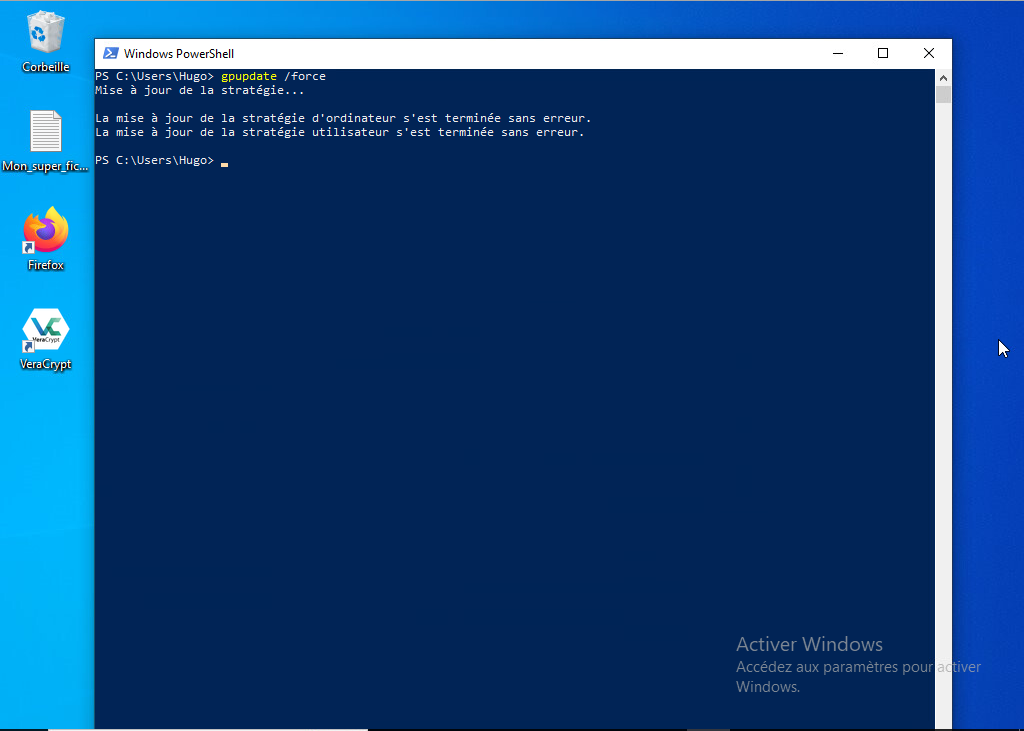This screenshot has width=1024, height=731.
Task: Select the VeraCrypt desktop shortcut icon
Action: point(45,330)
